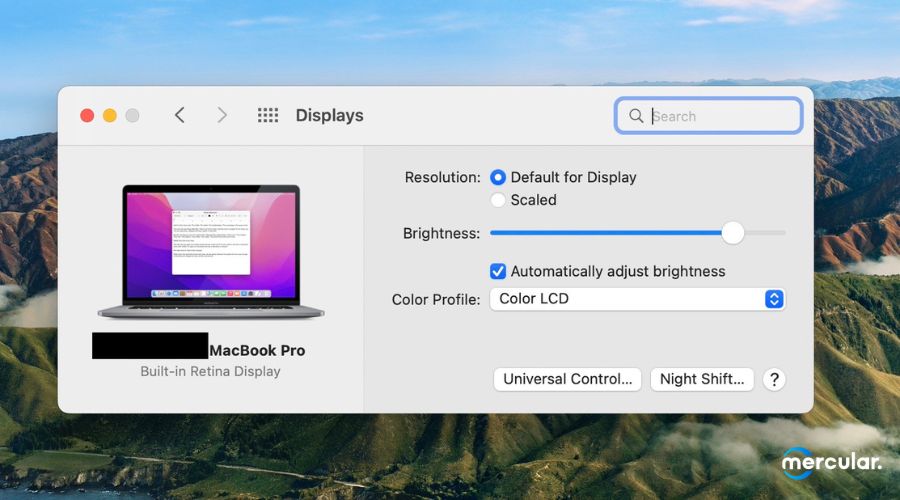Minimize the Displays window with the yellow button
This screenshot has width=900, height=500.
[110, 115]
